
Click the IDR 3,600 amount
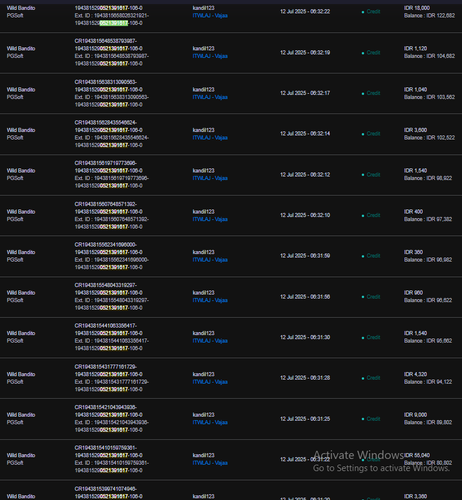415,130
